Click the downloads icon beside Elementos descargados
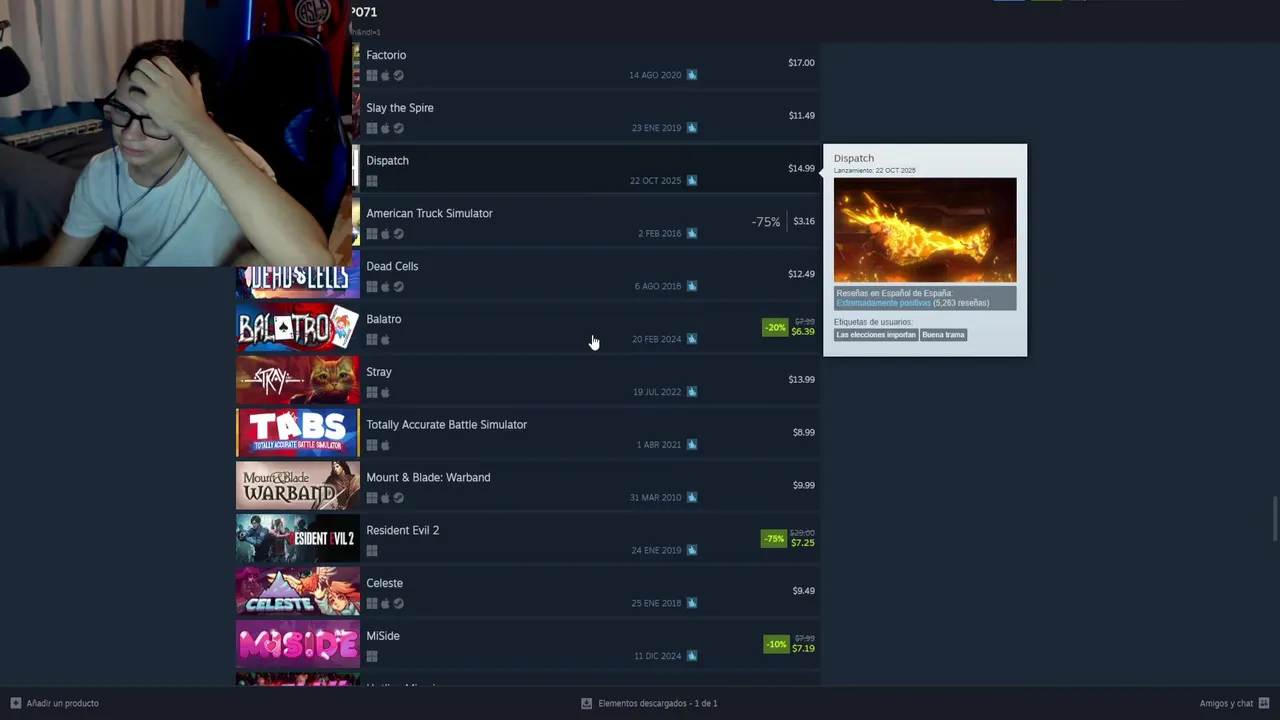The width and height of the screenshot is (1280, 720). (587, 703)
